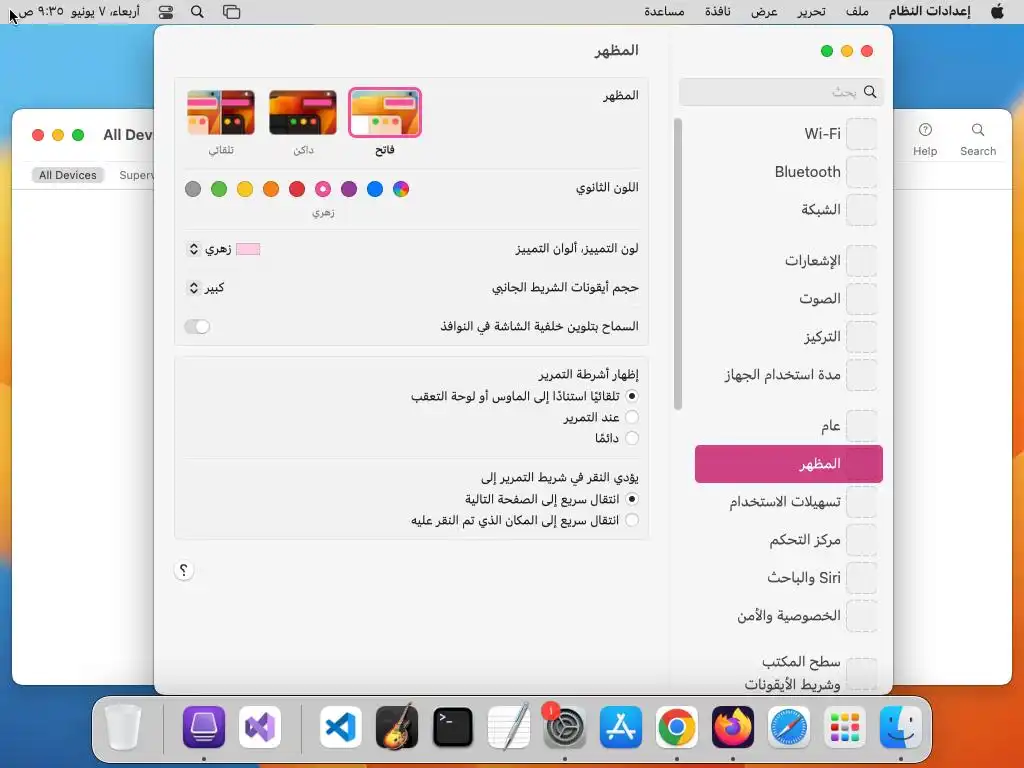Open Visual Studio (purple) in Dock
The height and width of the screenshot is (768, 1024).
[x=260, y=727]
